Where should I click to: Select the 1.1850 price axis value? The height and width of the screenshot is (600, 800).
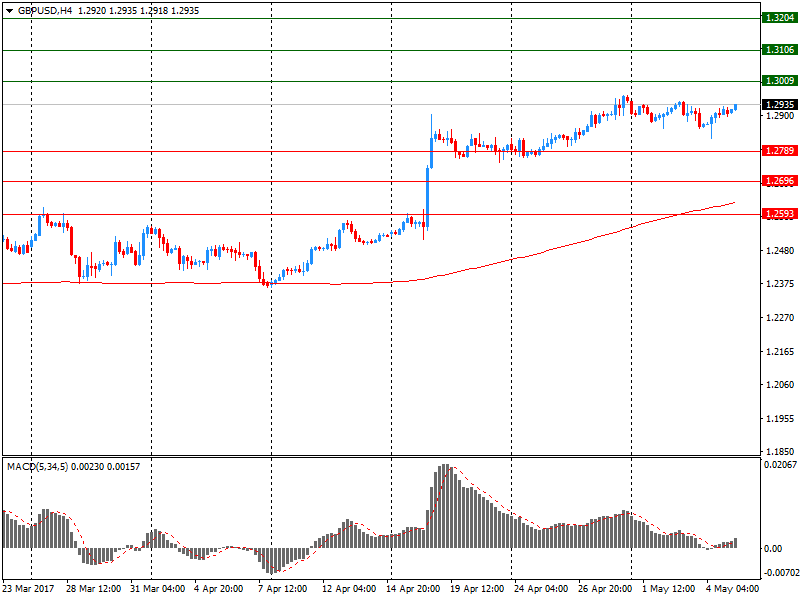[780, 452]
